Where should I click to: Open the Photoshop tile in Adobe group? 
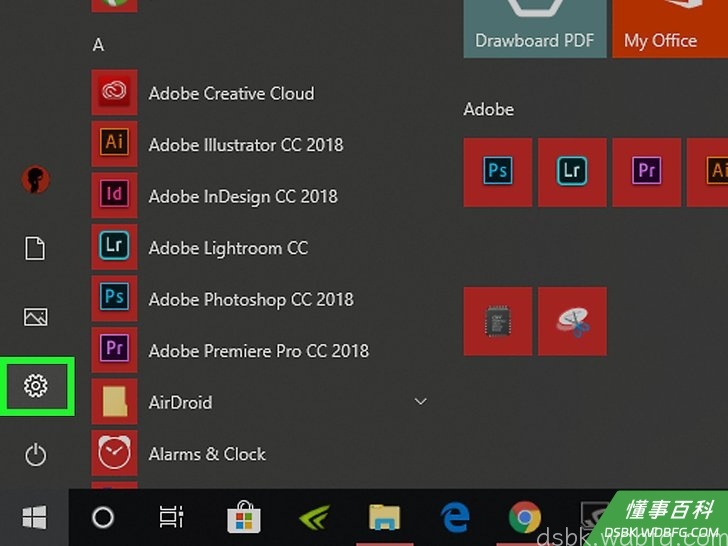tap(498, 172)
